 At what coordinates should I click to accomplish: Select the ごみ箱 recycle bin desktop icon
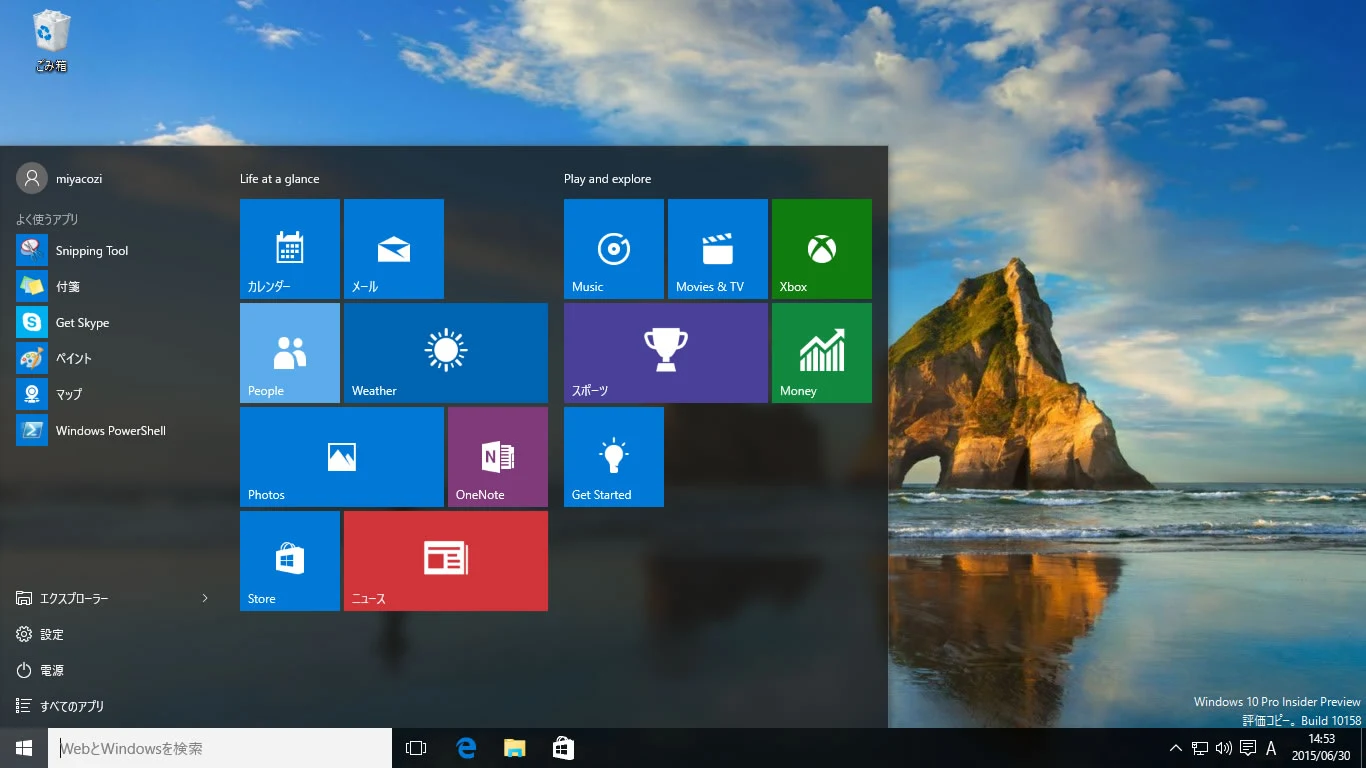(51, 41)
